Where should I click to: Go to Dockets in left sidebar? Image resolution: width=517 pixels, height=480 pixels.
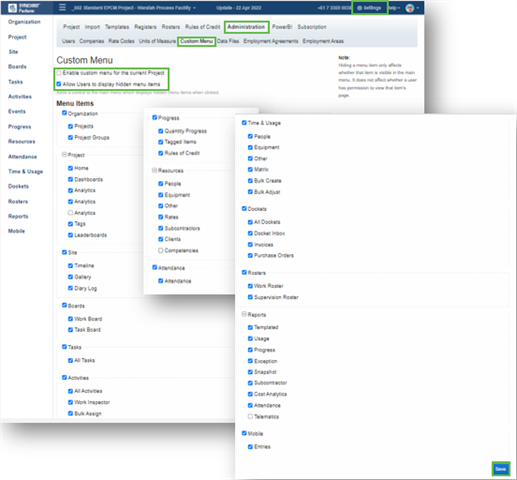tap(18, 186)
